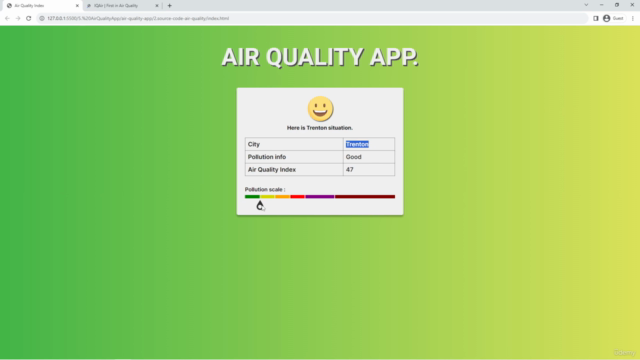The height and width of the screenshot is (360, 640).
Task: Expand the tab search dropdown arrow
Action: 586,5
